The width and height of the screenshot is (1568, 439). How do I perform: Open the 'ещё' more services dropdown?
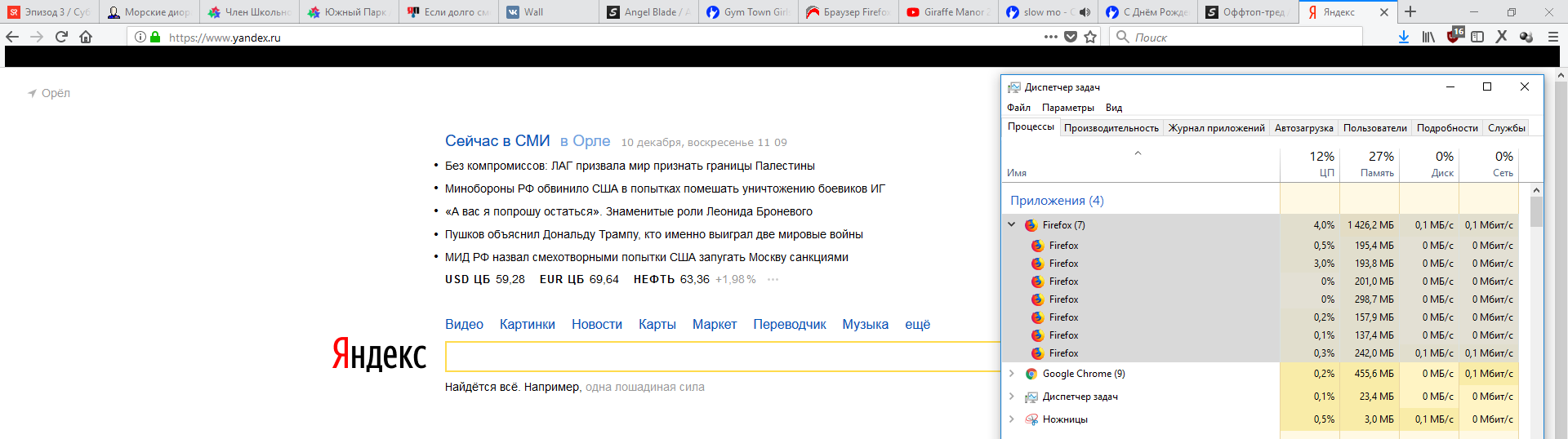click(917, 324)
